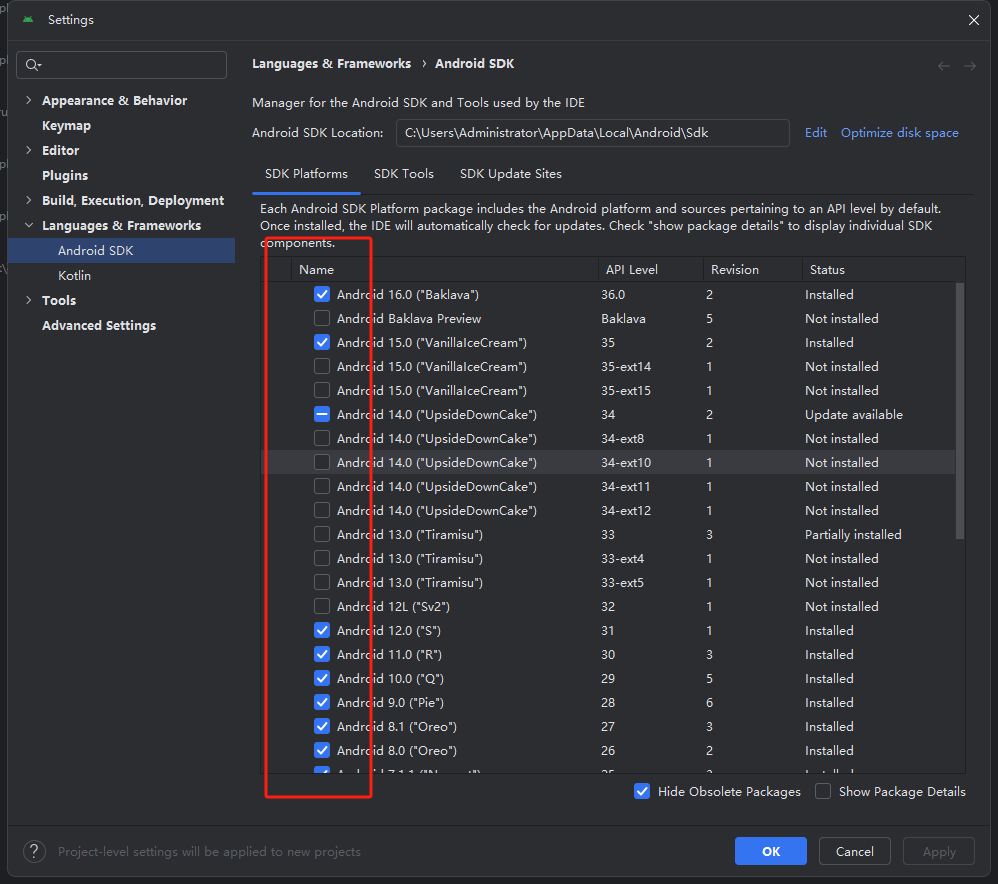Open Keymap settings
Screen dimensions: 998x884
tap(66, 125)
